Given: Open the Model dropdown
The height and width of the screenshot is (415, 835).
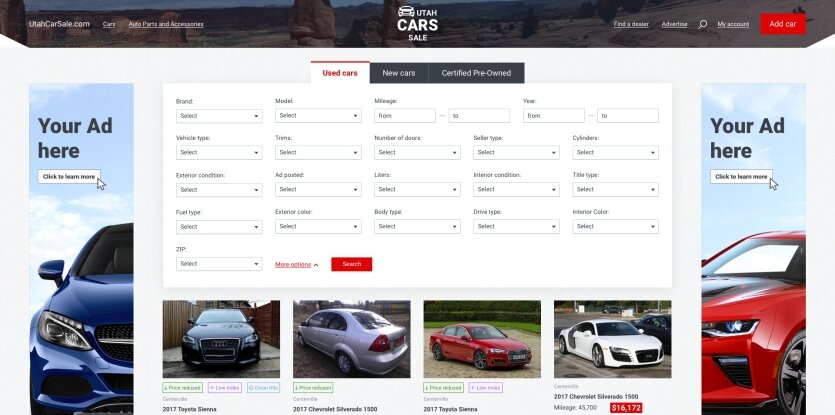Looking at the screenshot, I should click(318, 116).
